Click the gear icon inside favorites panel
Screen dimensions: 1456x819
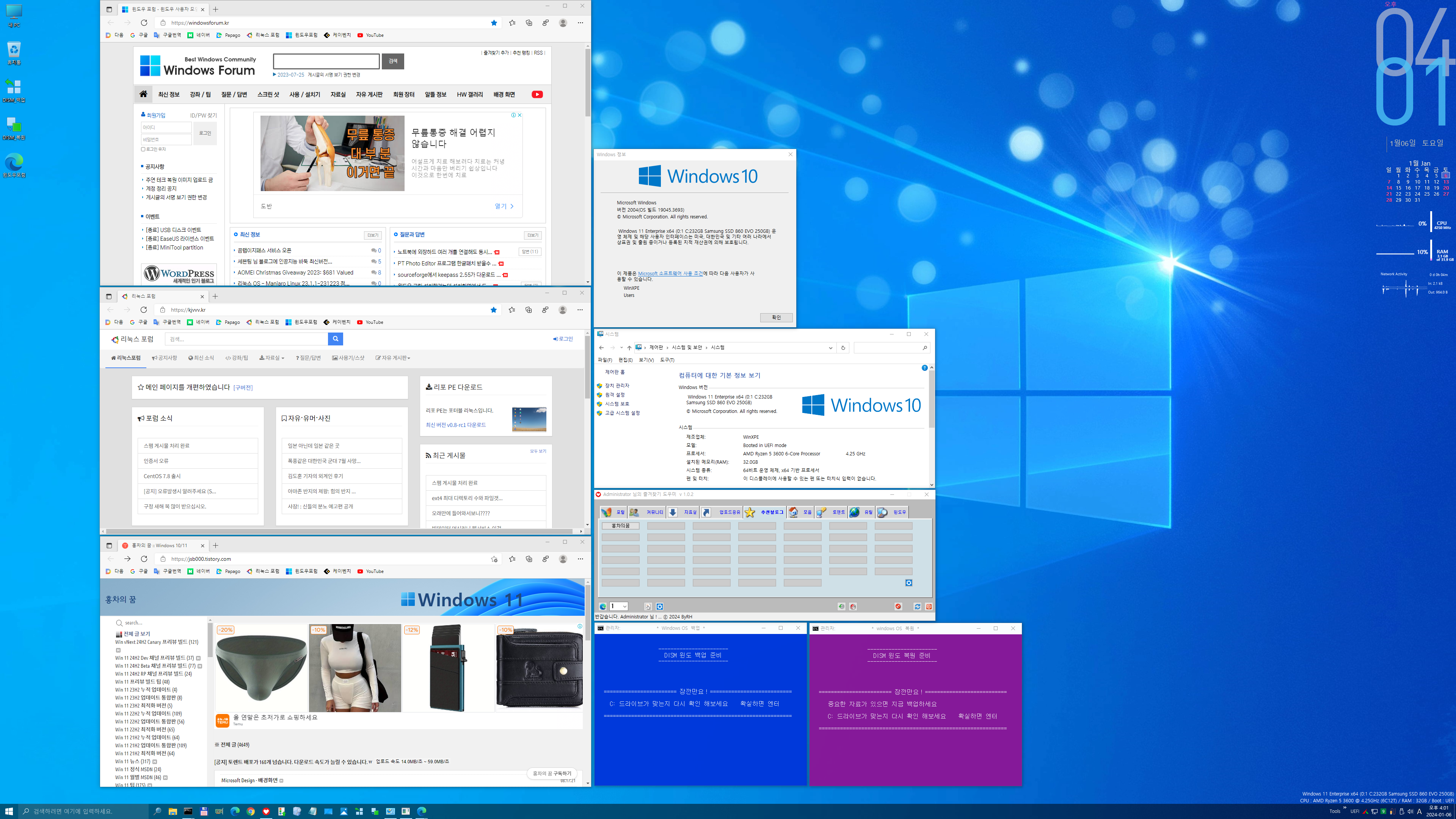point(908,583)
